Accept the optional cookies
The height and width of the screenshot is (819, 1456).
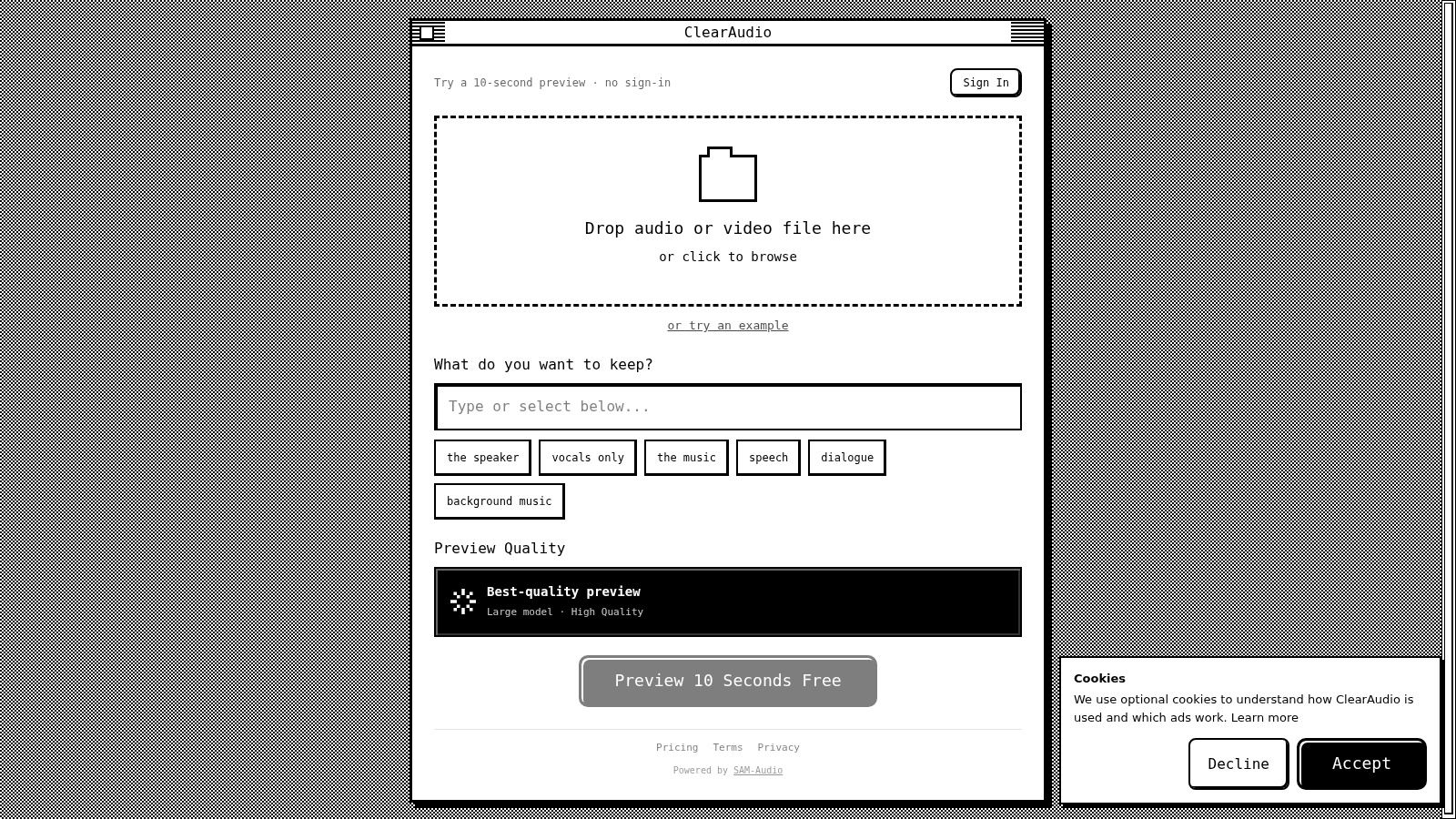coord(1361,763)
